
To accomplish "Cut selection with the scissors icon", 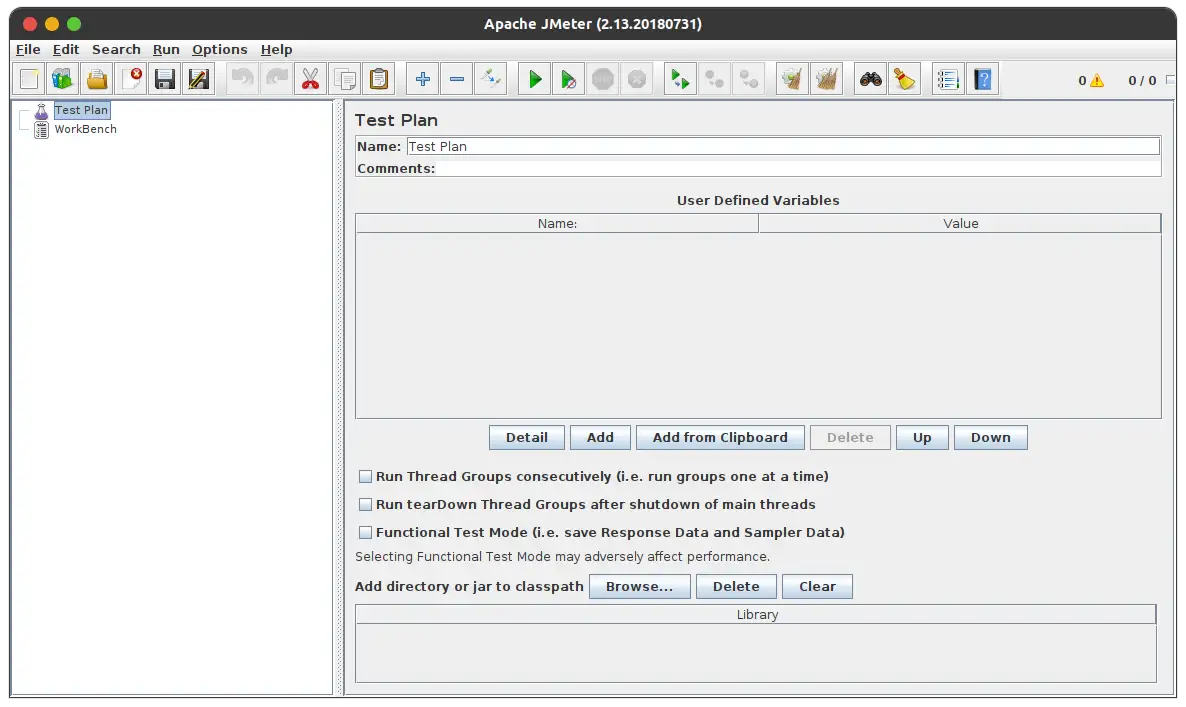I will (x=311, y=79).
